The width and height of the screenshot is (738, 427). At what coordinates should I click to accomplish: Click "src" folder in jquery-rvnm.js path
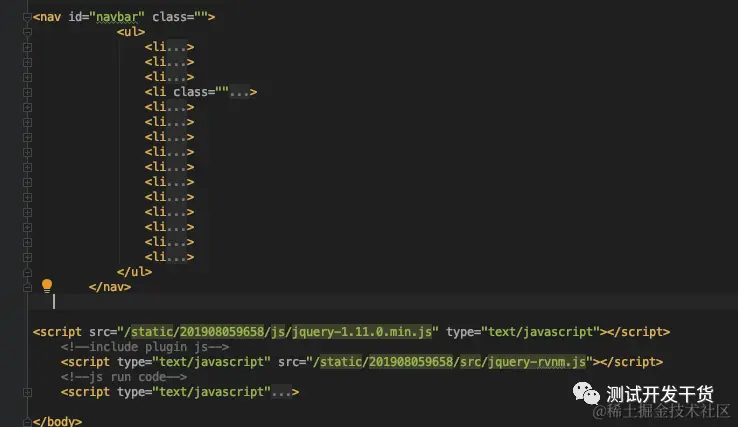point(470,362)
